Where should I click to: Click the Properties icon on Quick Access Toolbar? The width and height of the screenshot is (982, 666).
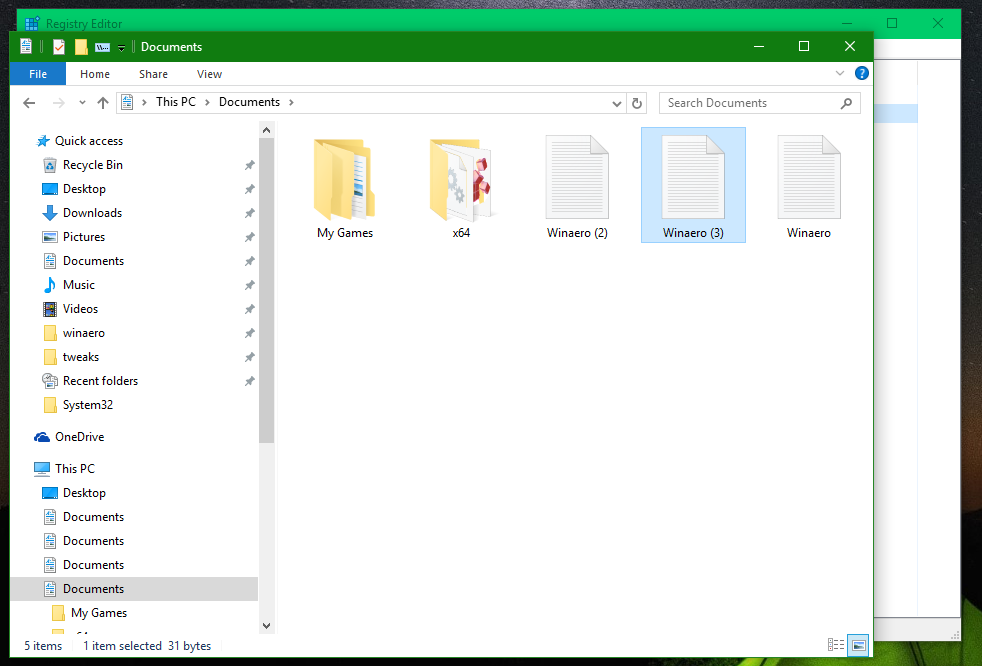point(58,46)
